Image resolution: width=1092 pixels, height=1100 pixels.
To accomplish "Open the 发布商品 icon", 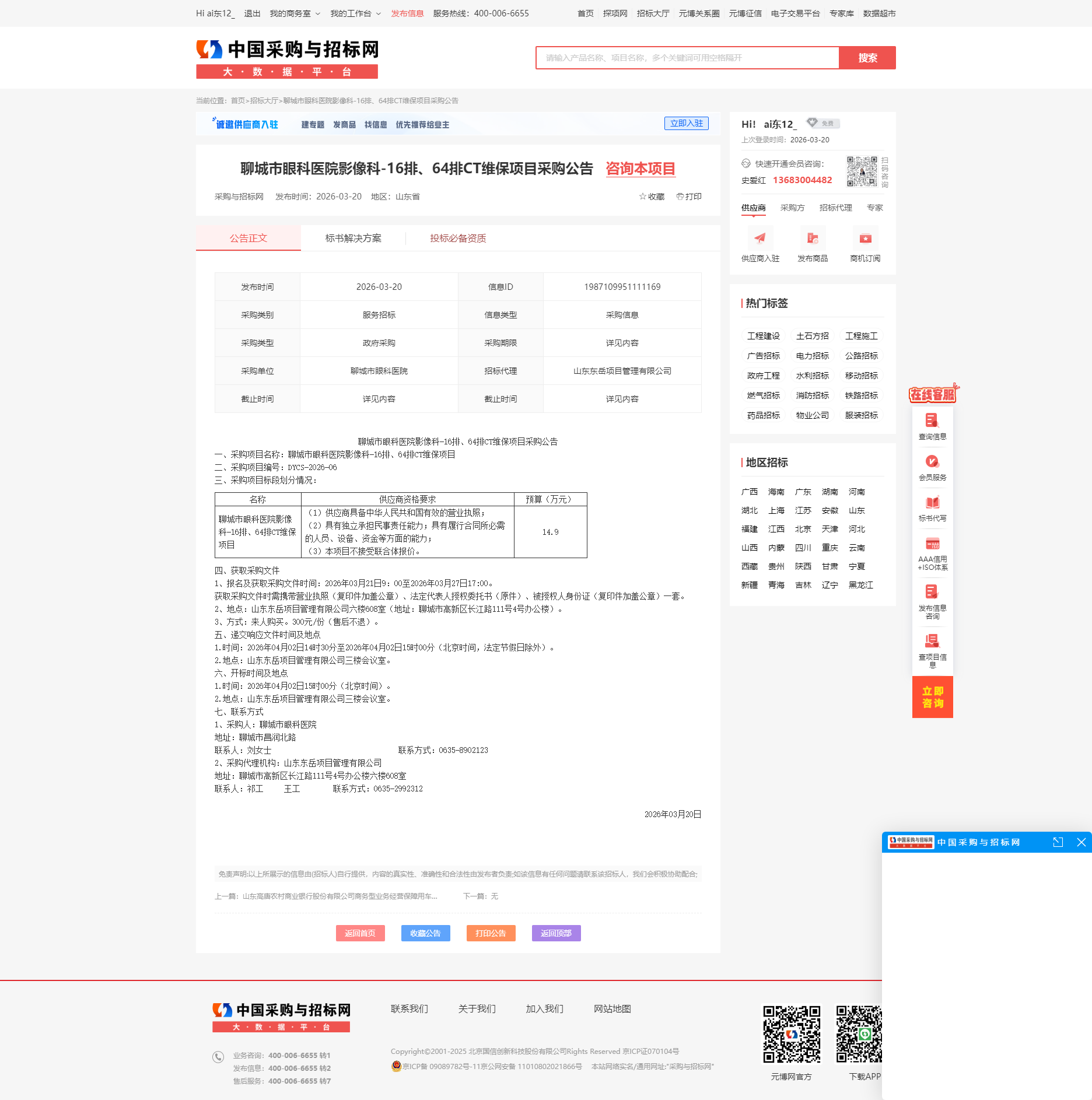I will coord(813,238).
